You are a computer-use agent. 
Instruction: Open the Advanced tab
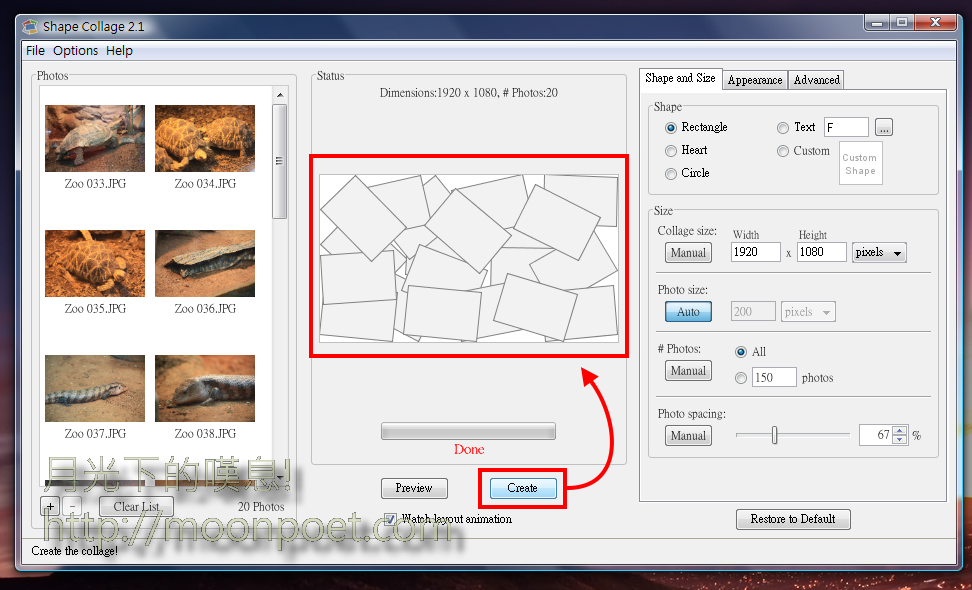(817, 80)
